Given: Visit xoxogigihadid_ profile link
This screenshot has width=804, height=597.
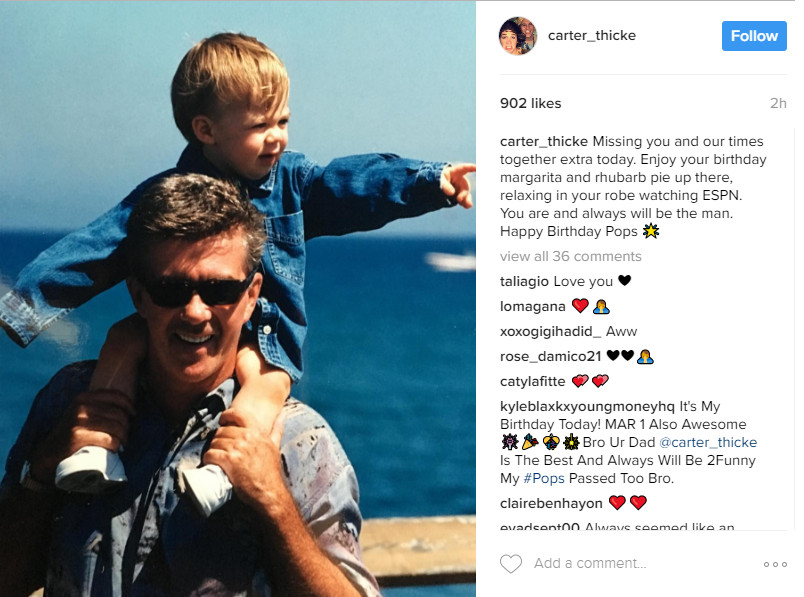Looking at the screenshot, I should coord(550,332).
